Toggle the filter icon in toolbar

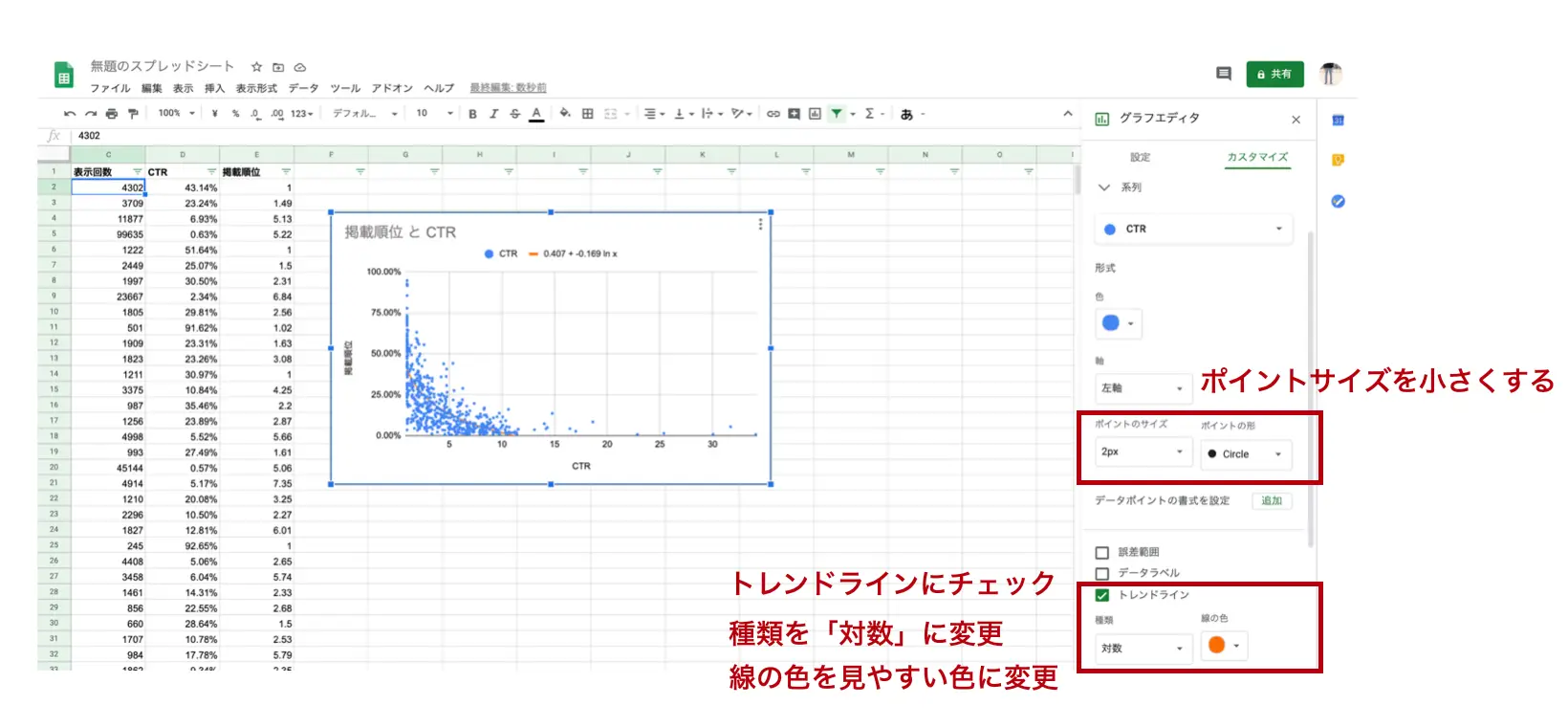[x=837, y=114]
